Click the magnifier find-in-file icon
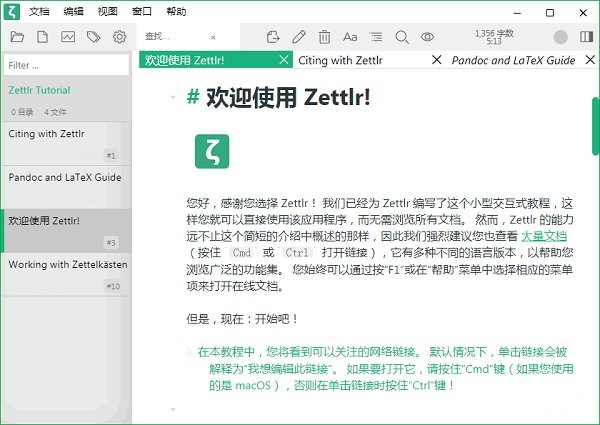The height and width of the screenshot is (425, 600). (402, 37)
